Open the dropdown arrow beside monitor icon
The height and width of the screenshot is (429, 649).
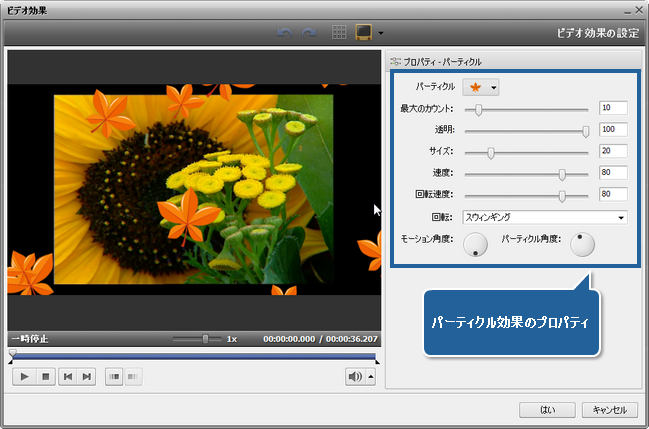pos(381,33)
